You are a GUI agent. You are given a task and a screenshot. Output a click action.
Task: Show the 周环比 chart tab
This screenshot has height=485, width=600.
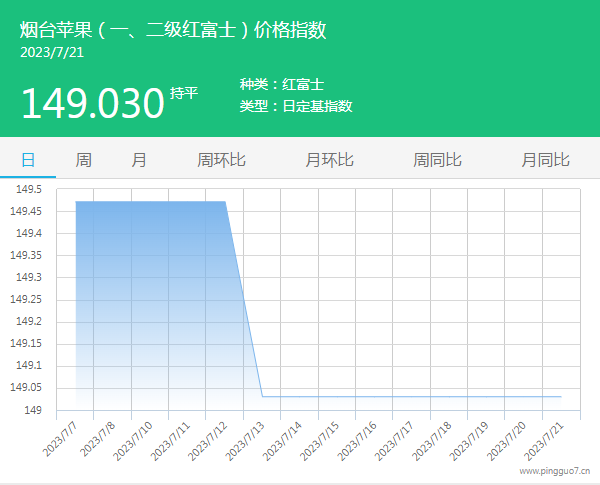(221, 160)
